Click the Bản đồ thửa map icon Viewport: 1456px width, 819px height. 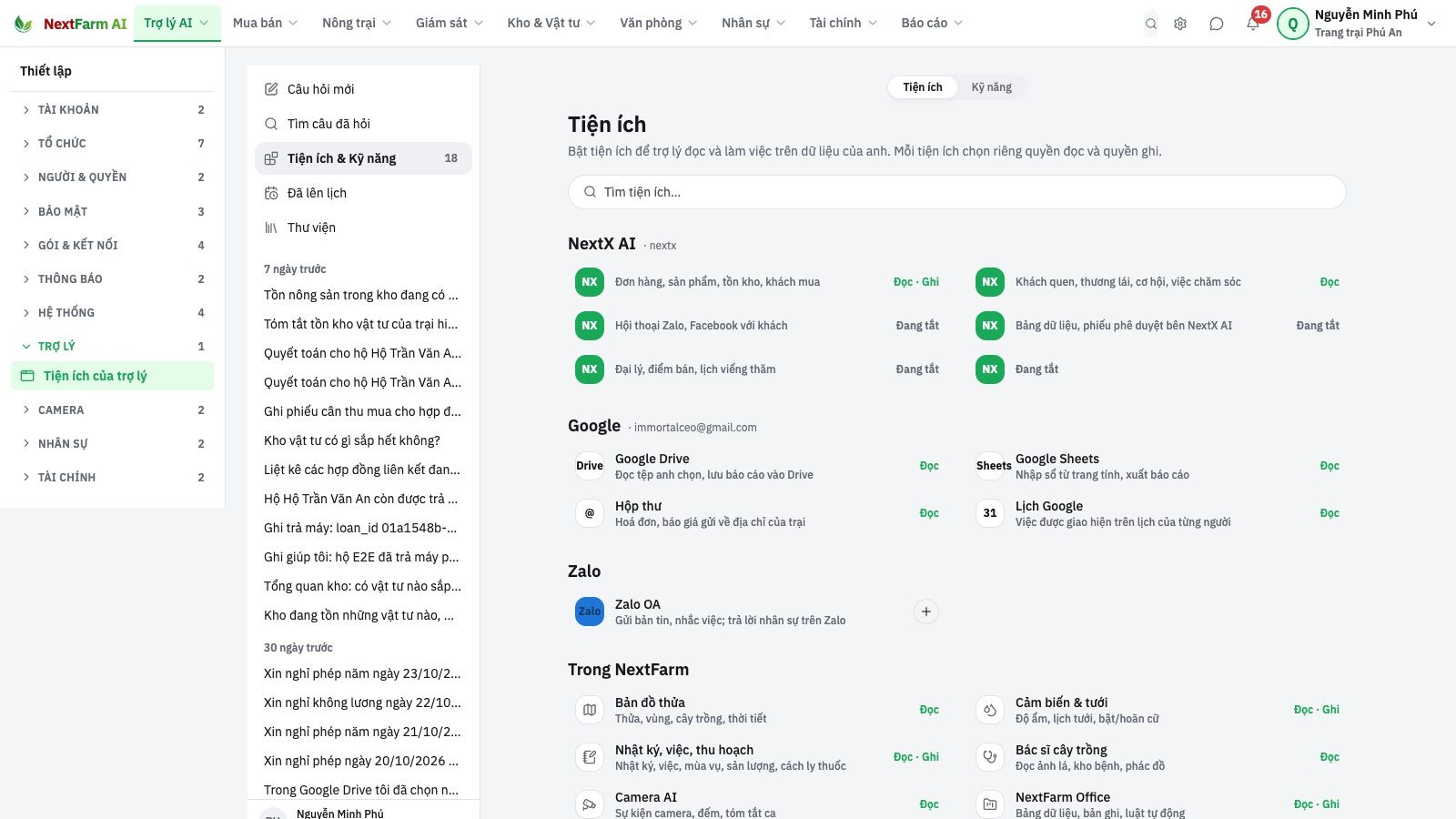[590, 710]
